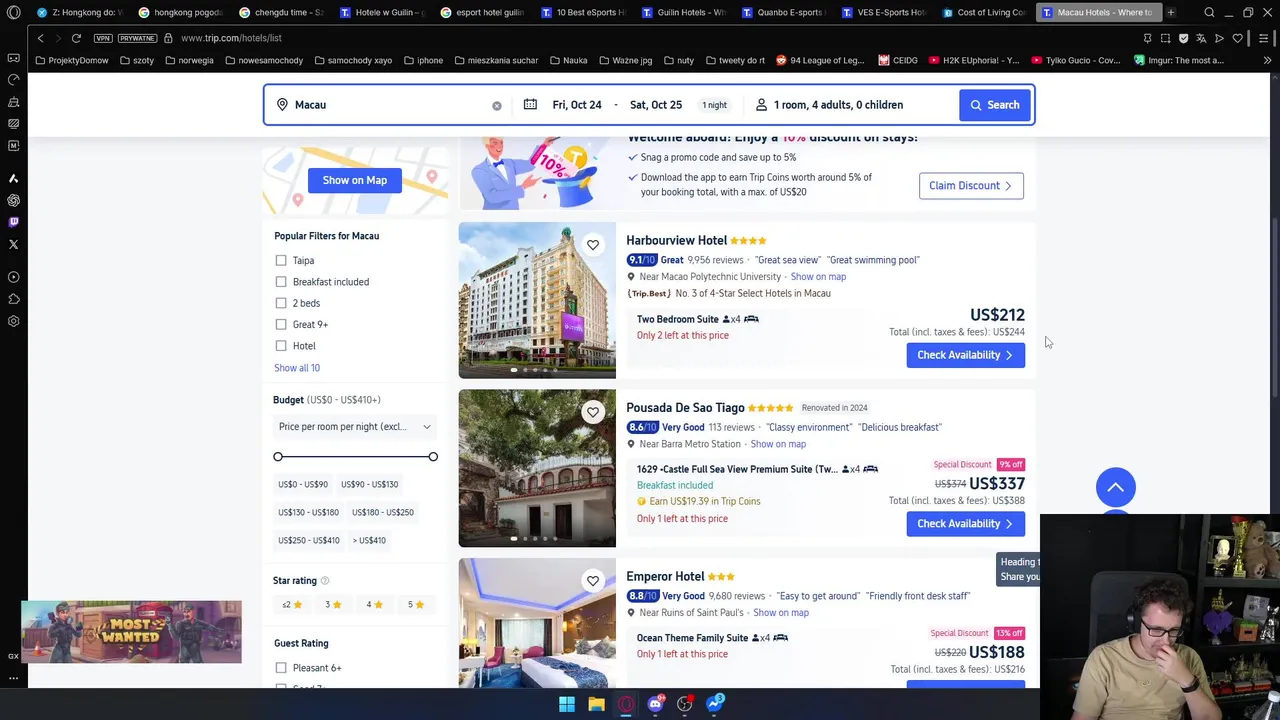The image size is (1280, 720).
Task: Check Availability for Pousada De Sao Tiago
Action: click(965, 523)
